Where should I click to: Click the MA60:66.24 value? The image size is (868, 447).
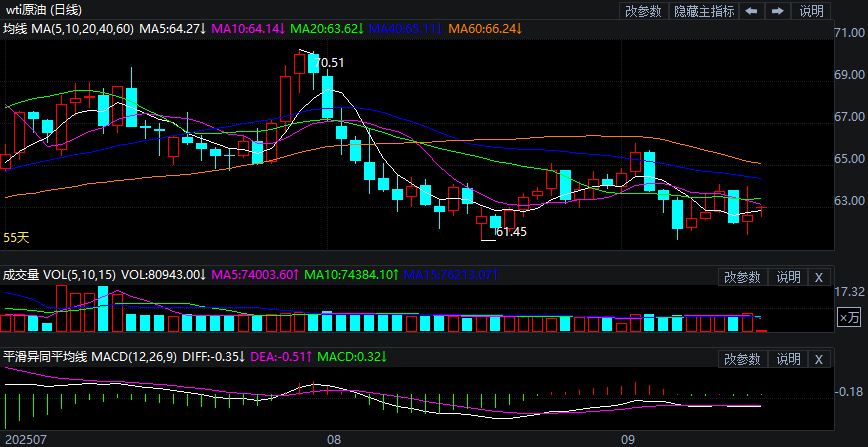(x=485, y=29)
